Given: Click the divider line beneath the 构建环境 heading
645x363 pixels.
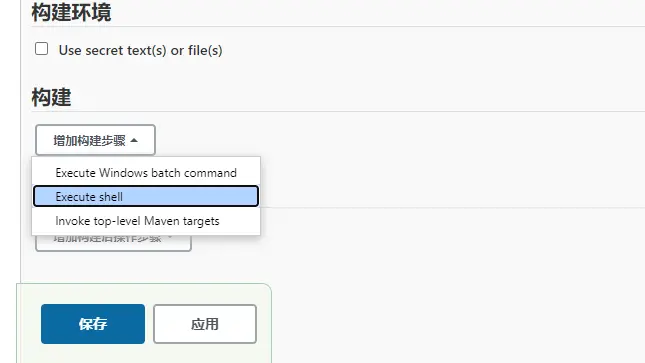Looking at the screenshot, I should pos(338,27).
